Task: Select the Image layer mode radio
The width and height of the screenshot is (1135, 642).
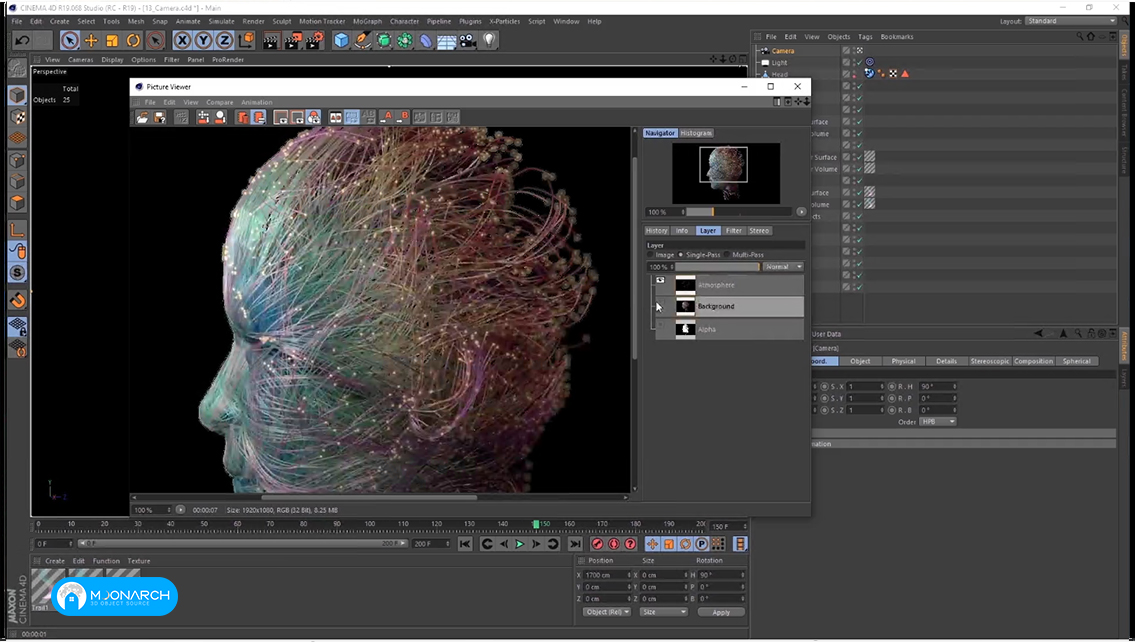Action: point(650,255)
